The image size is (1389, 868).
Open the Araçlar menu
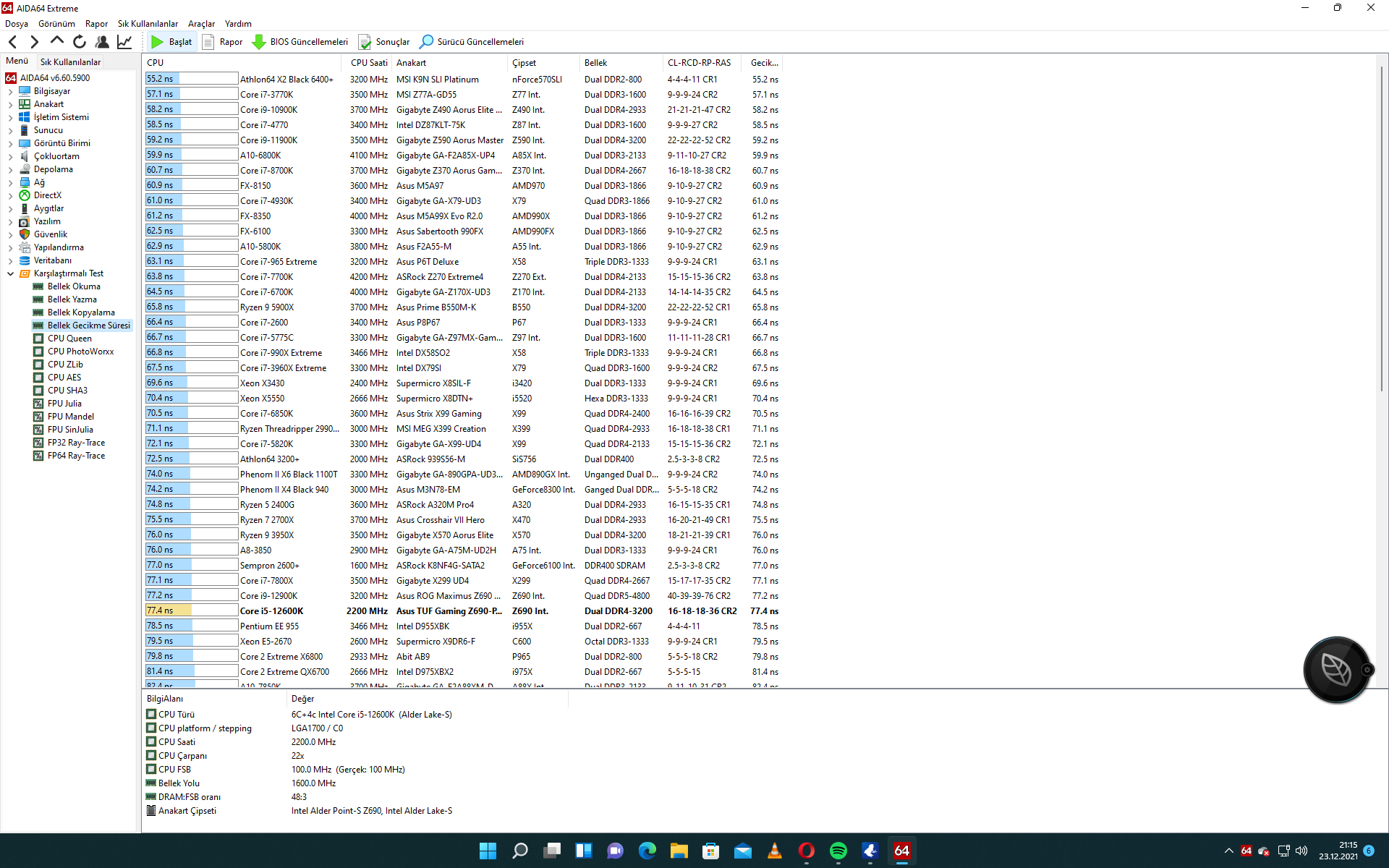[x=201, y=24]
